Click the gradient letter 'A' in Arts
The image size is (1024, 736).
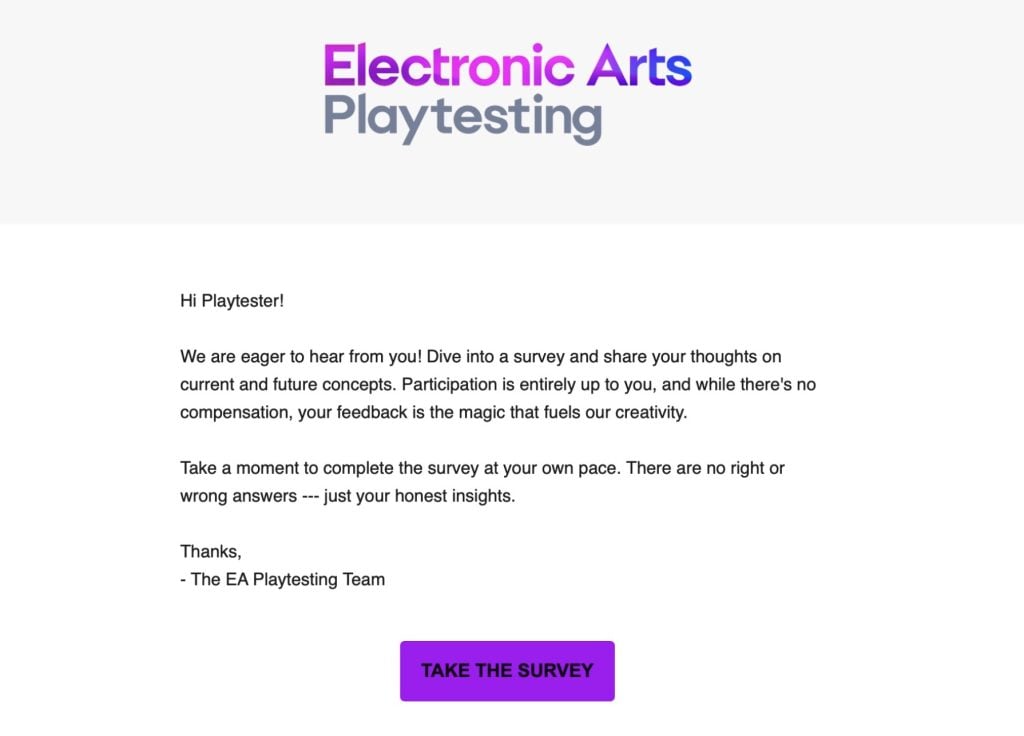tap(609, 64)
